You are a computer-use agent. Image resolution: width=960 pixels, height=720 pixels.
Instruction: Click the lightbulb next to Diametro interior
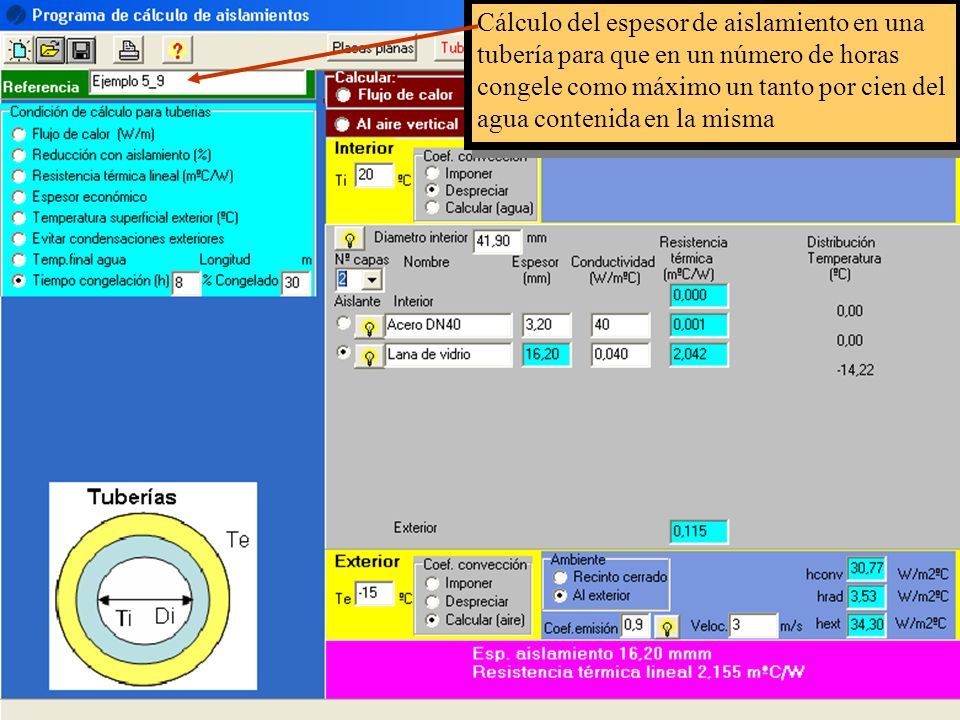point(350,239)
